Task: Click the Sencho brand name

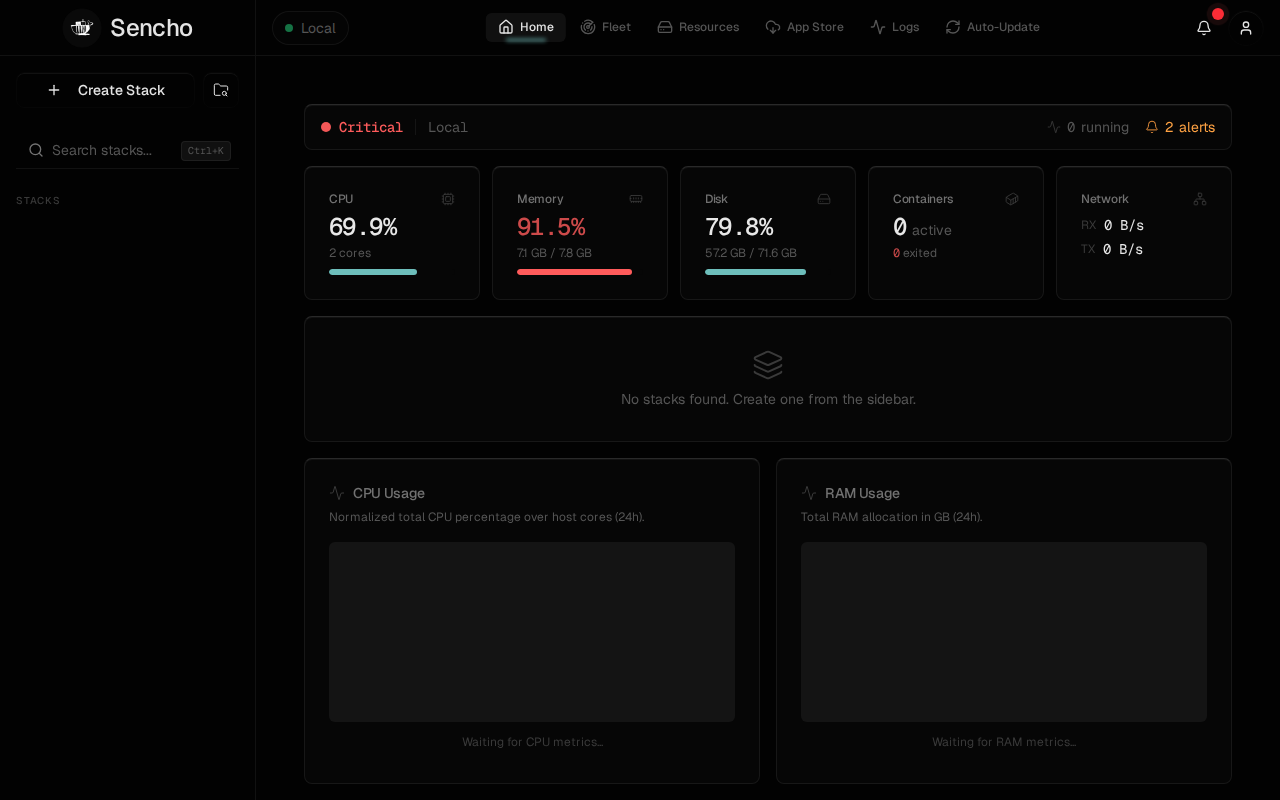Action: pos(151,28)
